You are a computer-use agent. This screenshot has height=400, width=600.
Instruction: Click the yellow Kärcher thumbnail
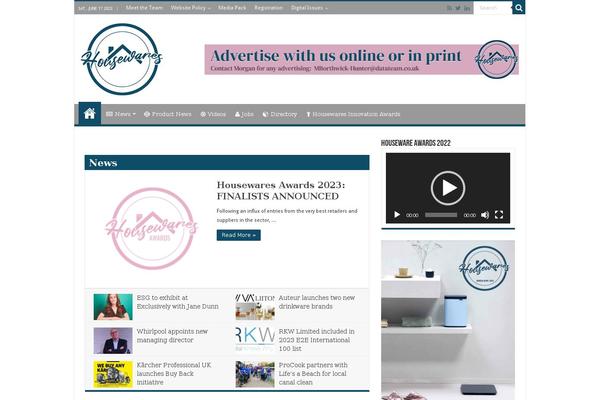click(113, 374)
